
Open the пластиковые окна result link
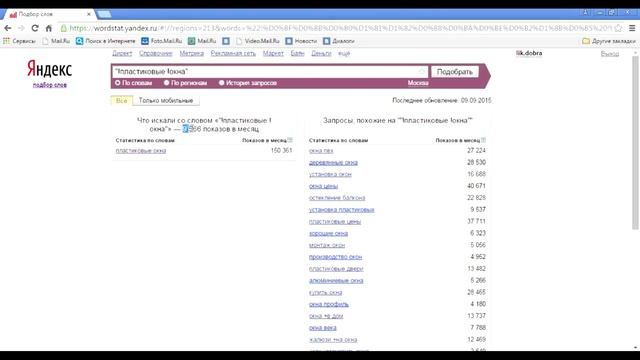(140, 151)
